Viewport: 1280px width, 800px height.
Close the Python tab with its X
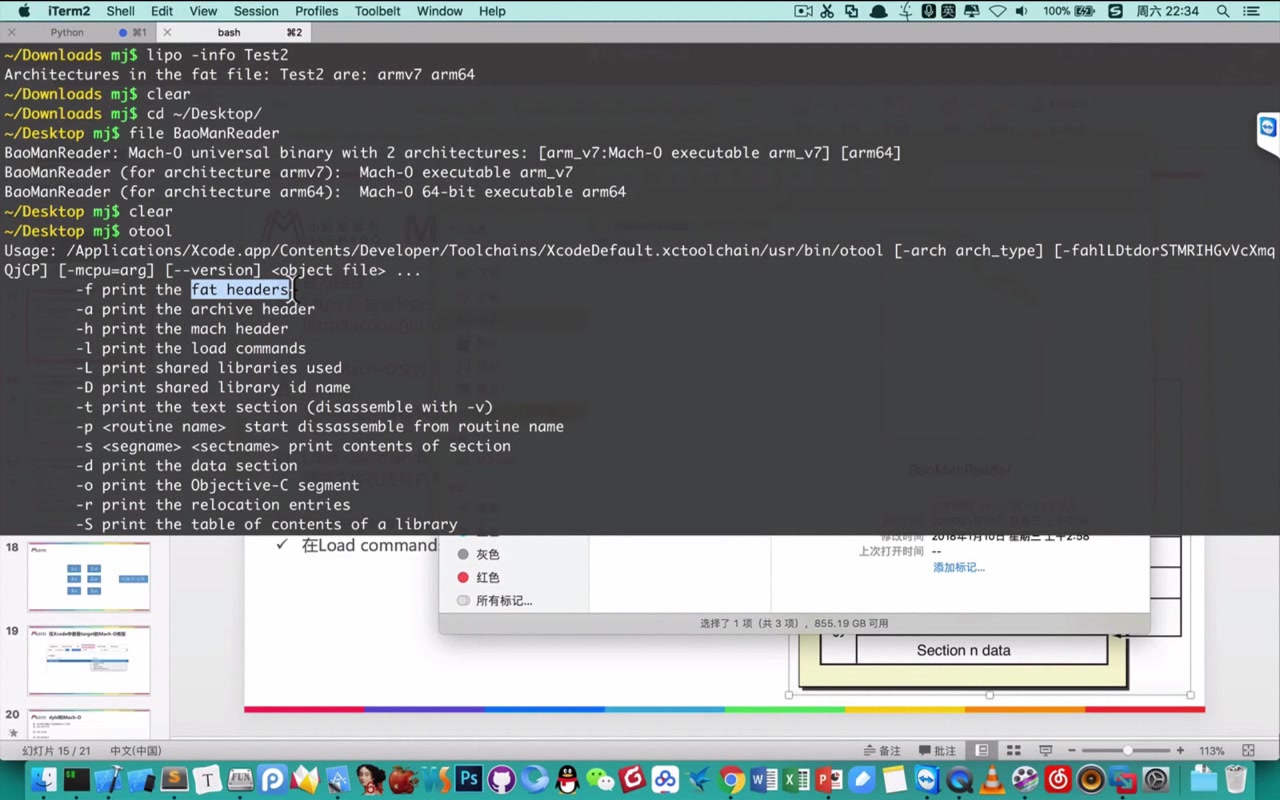pos(11,32)
